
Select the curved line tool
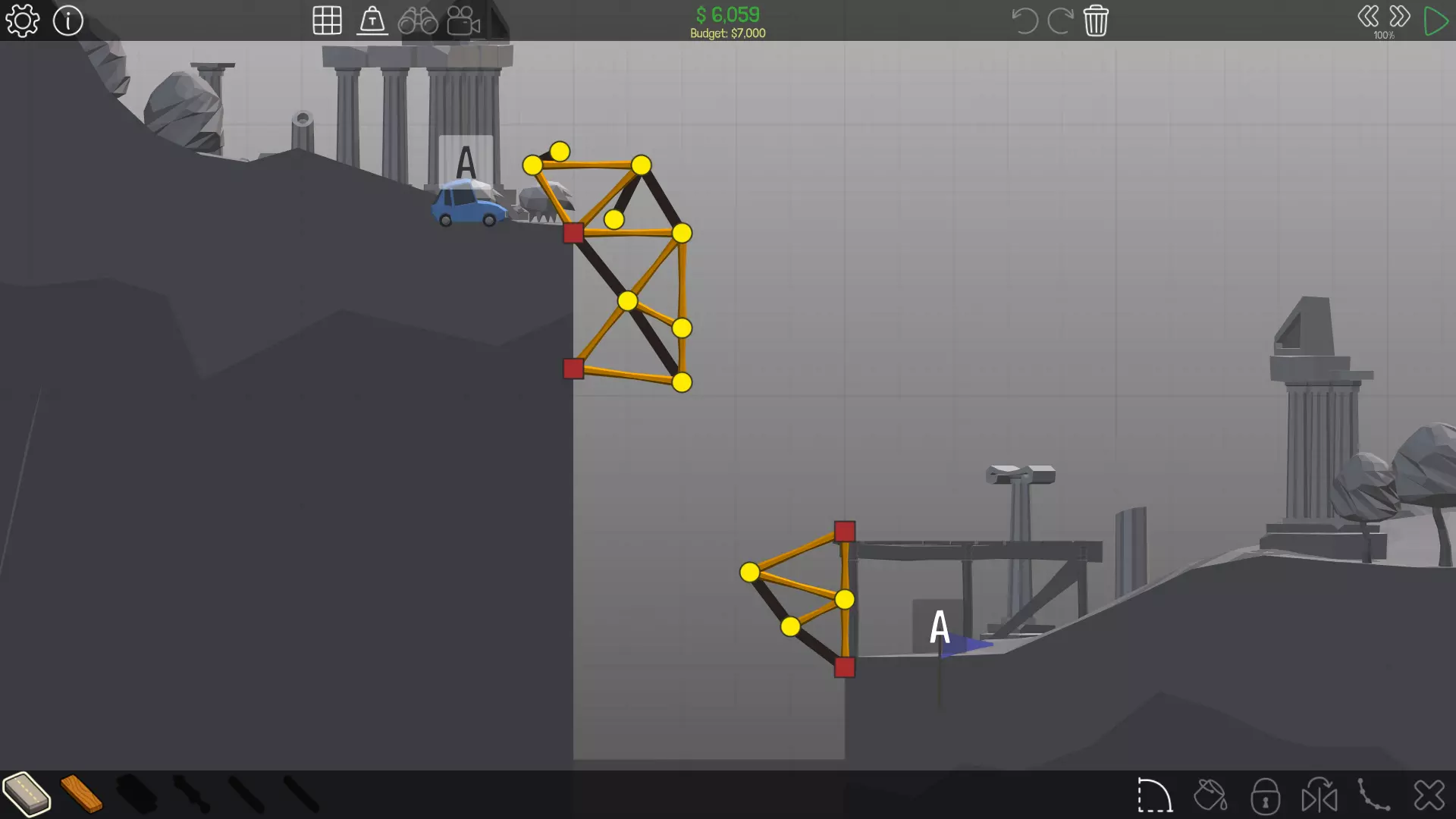(1373, 795)
